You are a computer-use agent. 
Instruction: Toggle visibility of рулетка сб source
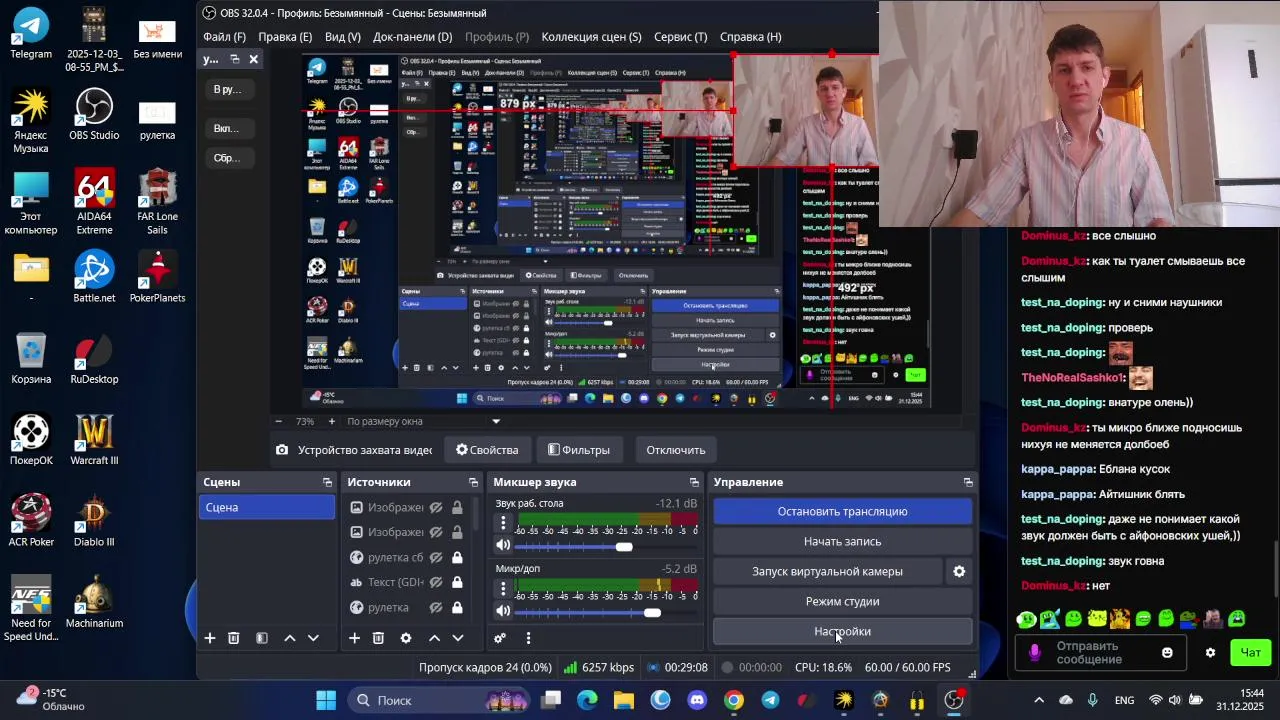(x=436, y=557)
